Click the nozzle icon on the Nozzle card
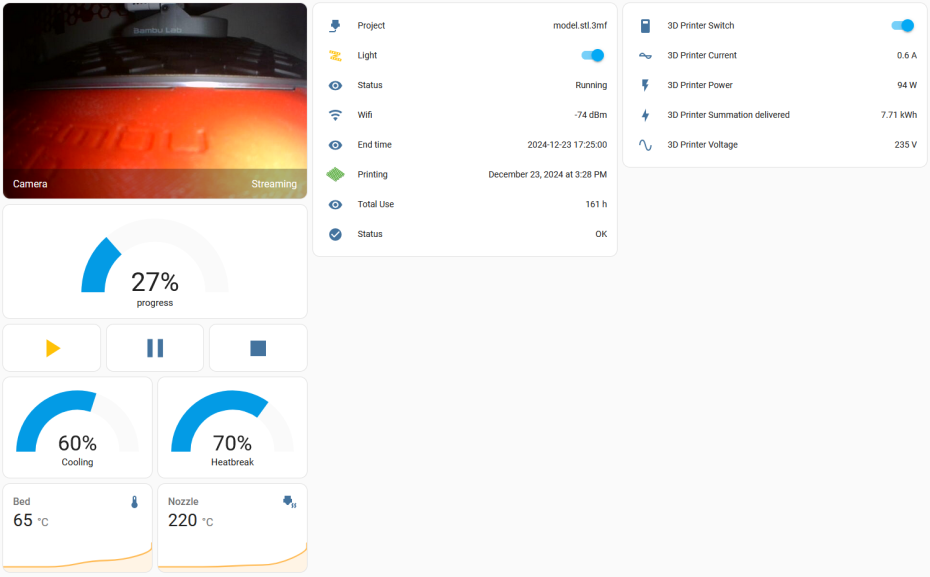Image resolution: width=930 pixels, height=577 pixels. (290, 501)
